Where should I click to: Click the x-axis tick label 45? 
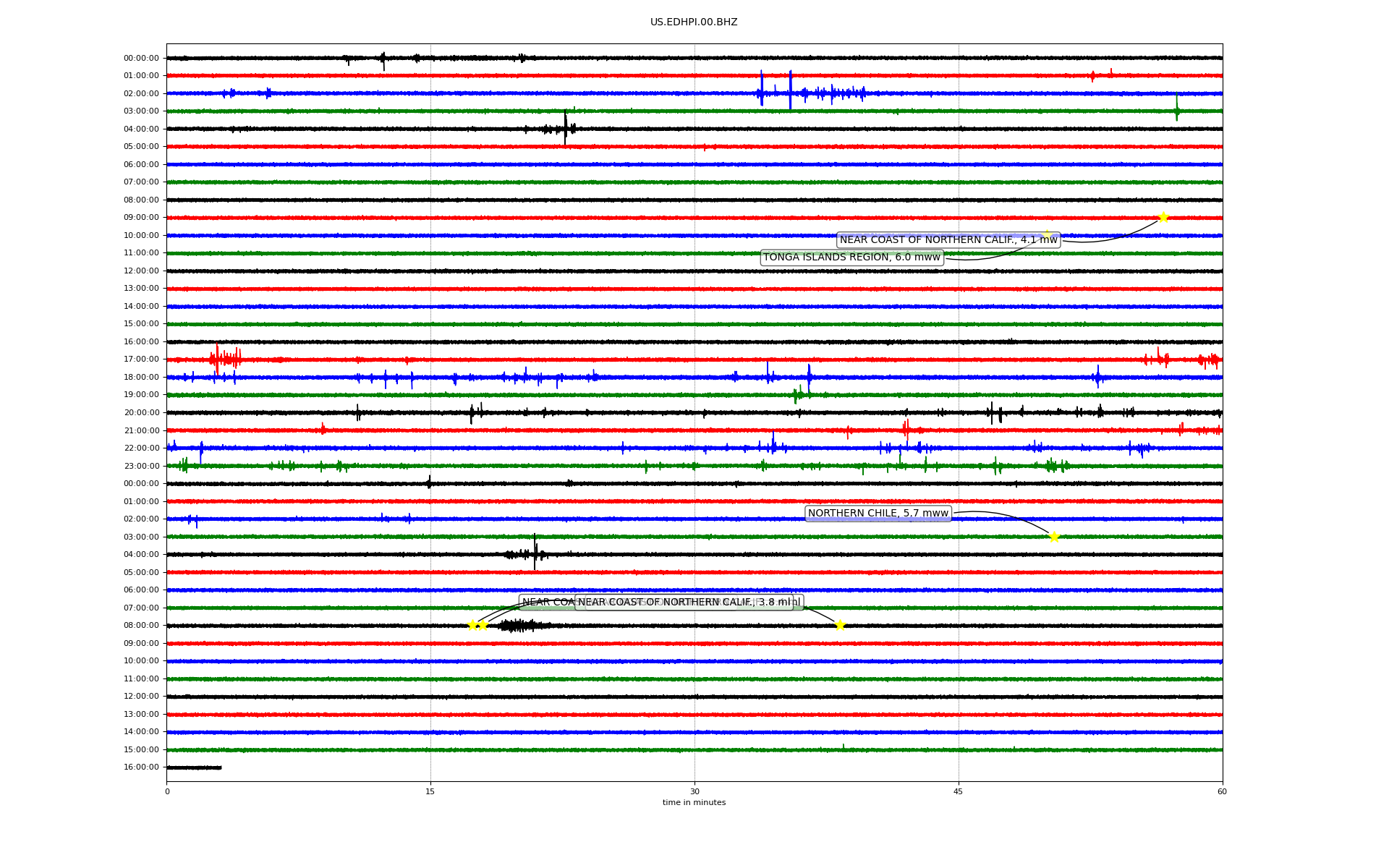pyautogui.click(x=959, y=791)
